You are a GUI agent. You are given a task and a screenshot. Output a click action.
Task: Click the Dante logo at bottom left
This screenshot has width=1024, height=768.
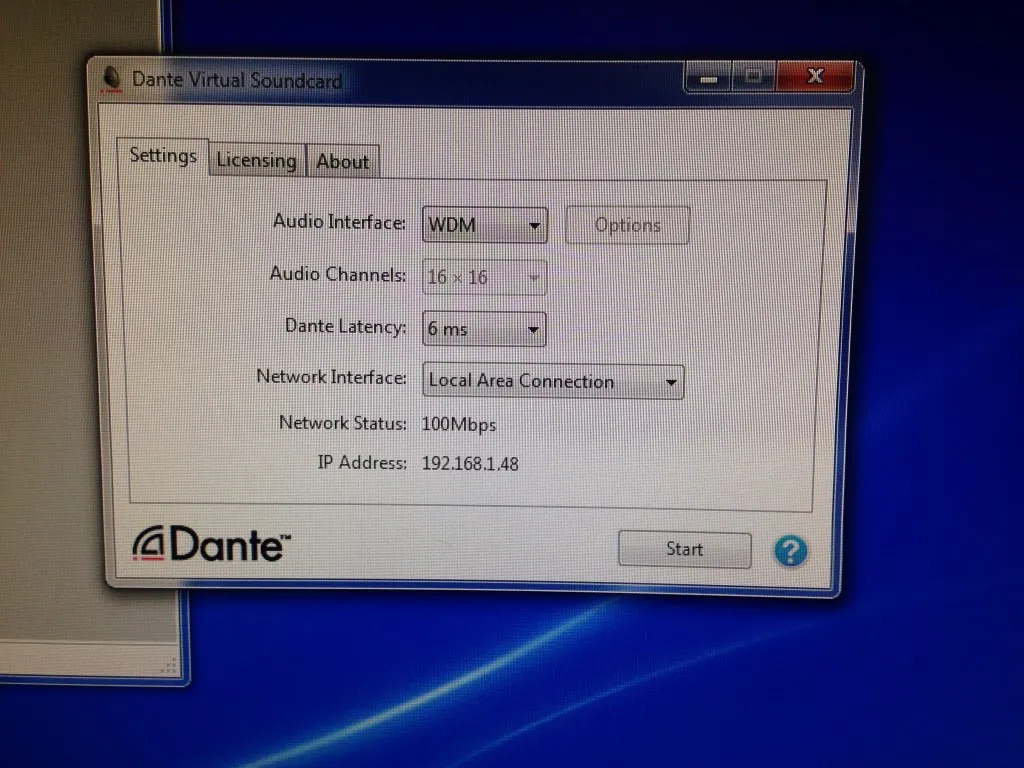212,543
